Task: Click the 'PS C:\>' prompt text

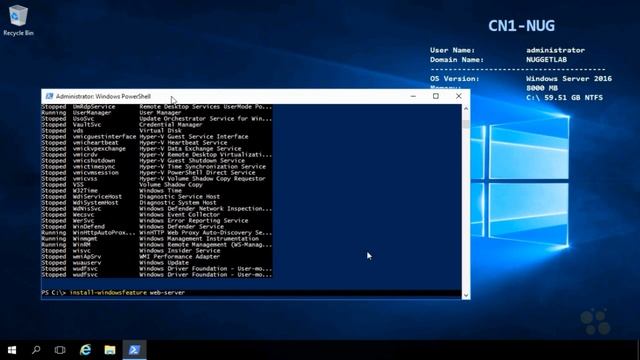Action: click(x=53, y=293)
